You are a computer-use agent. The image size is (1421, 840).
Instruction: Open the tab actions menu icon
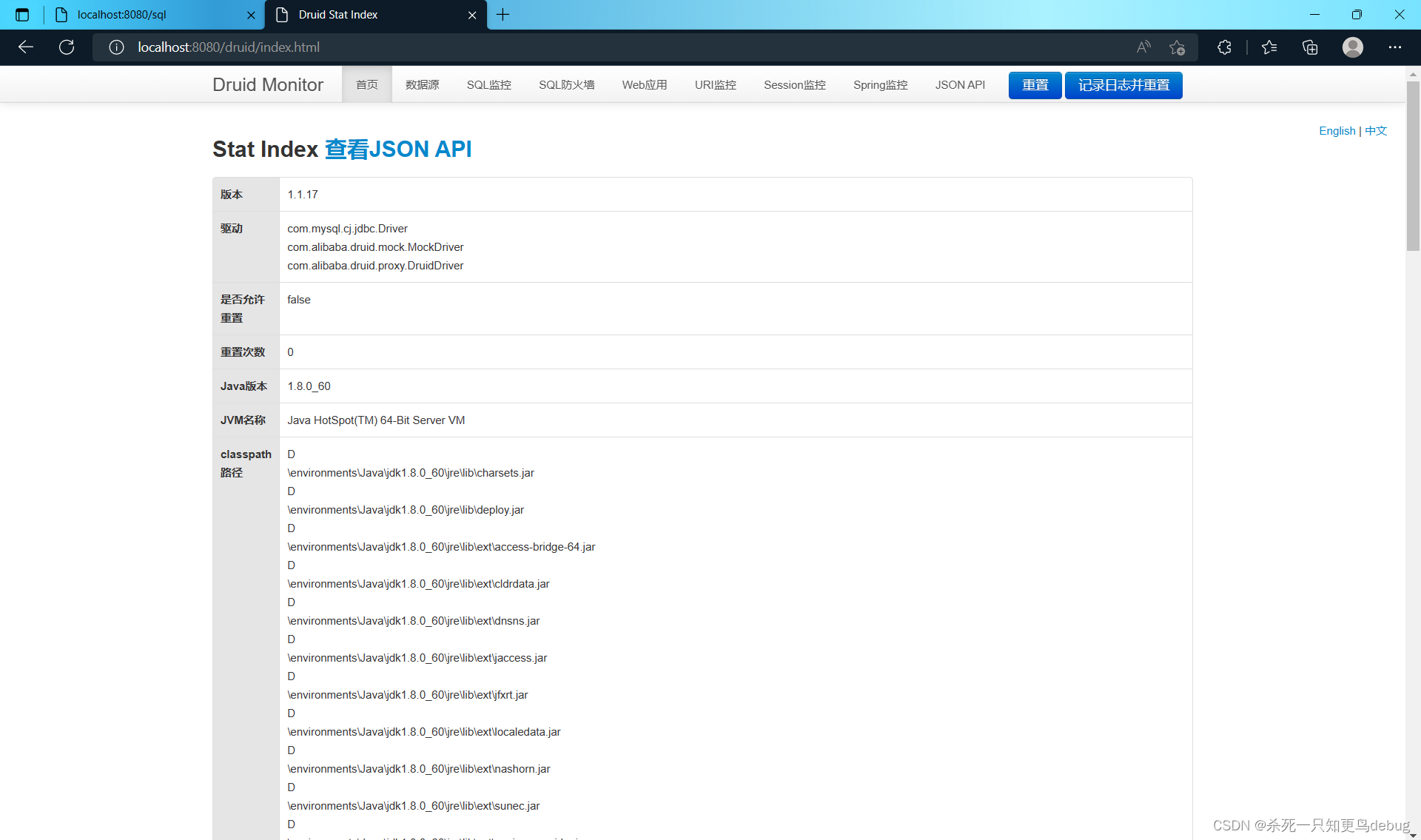coord(22,15)
